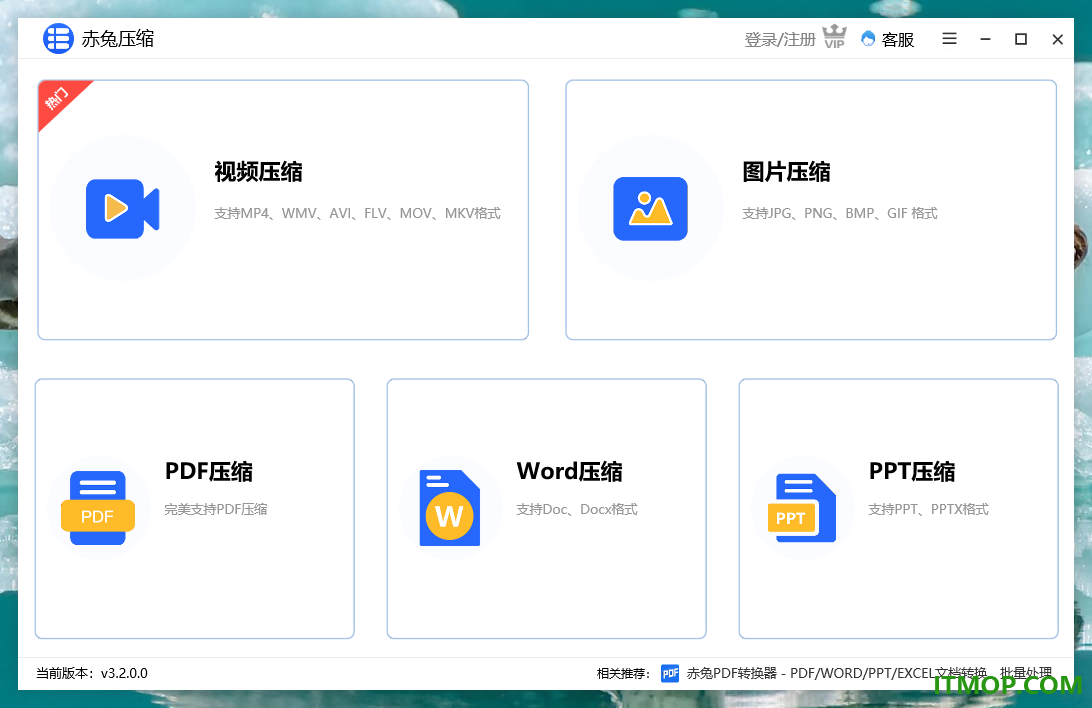Viewport: 1092px width, 708px height.
Task: Click the 客服 text label
Action: (x=898, y=40)
